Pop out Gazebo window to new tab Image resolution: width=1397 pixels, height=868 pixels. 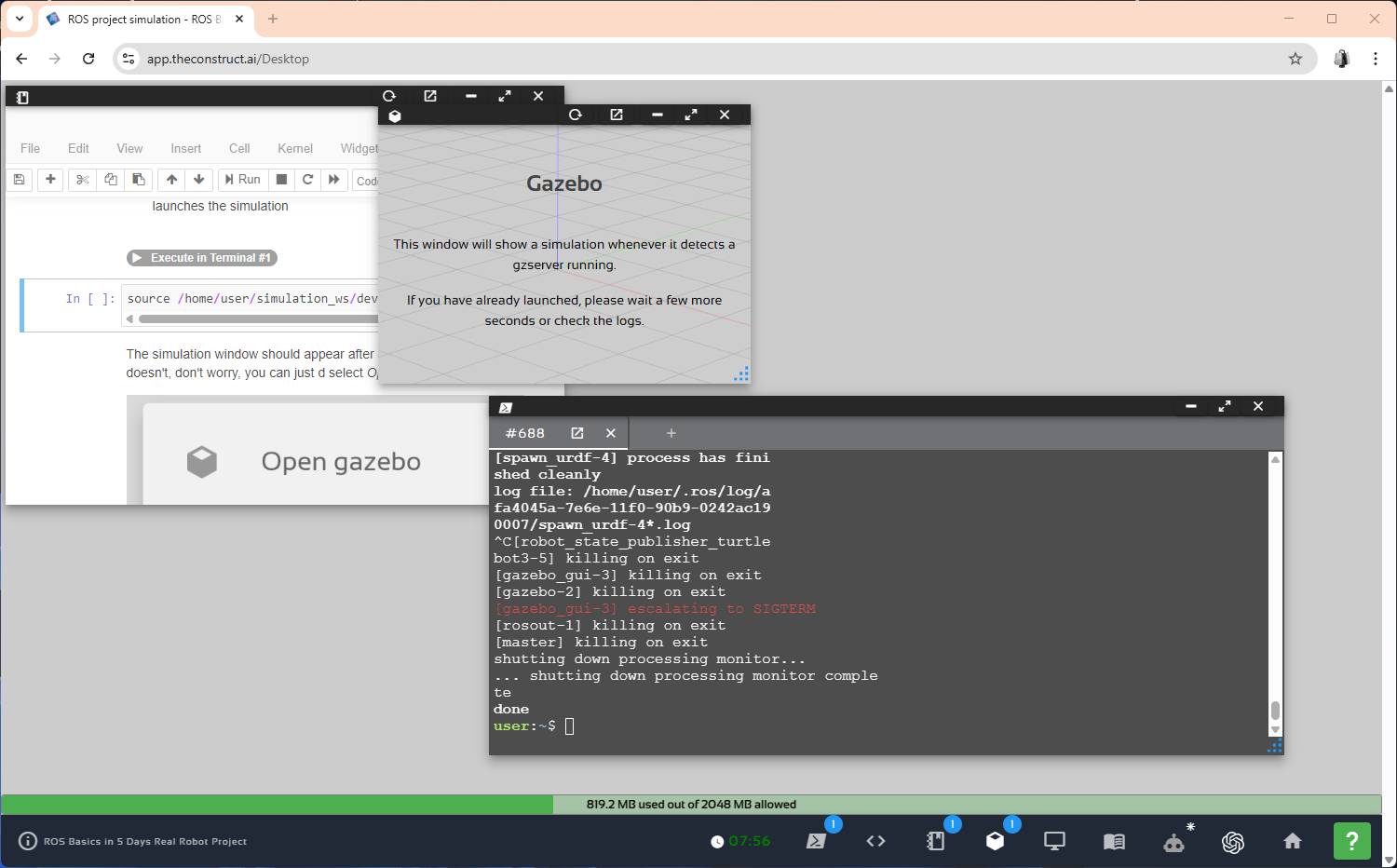coord(617,115)
